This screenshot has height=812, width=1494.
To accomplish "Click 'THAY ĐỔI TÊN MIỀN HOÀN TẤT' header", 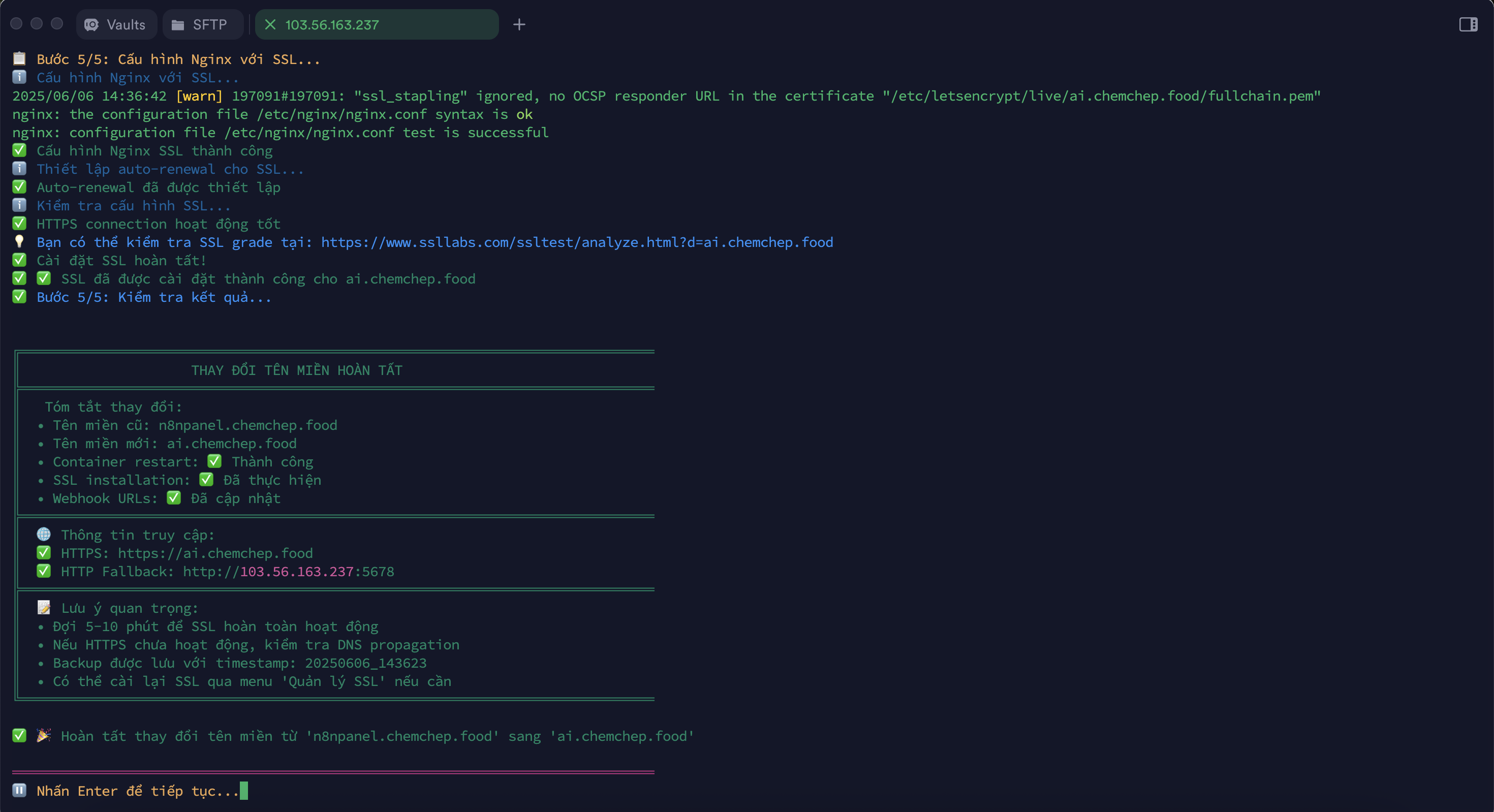I will point(296,370).
